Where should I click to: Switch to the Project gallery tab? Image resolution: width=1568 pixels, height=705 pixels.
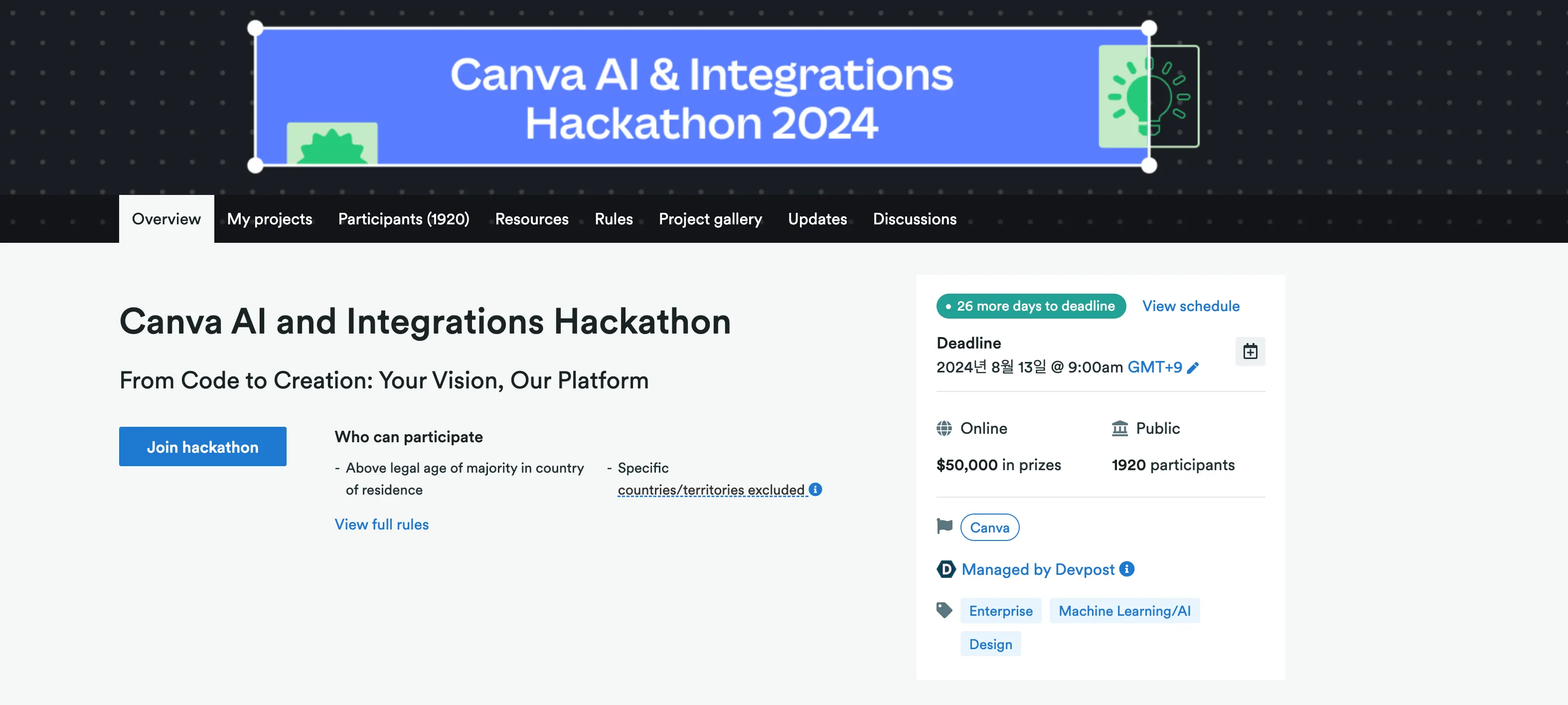coord(710,219)
